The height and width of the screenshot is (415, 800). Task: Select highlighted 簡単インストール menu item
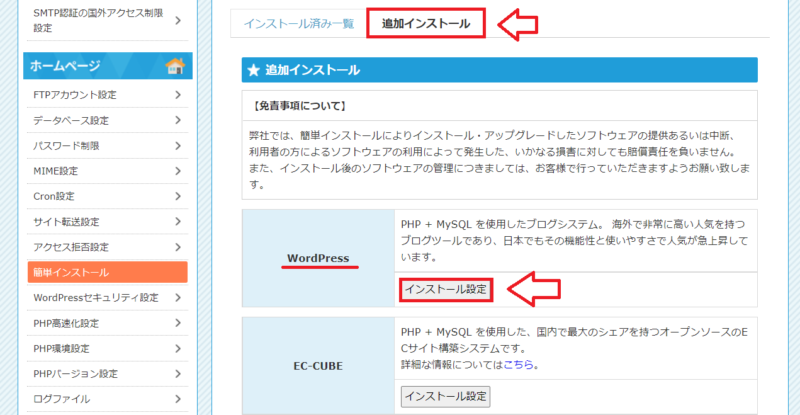click(108, 272)
